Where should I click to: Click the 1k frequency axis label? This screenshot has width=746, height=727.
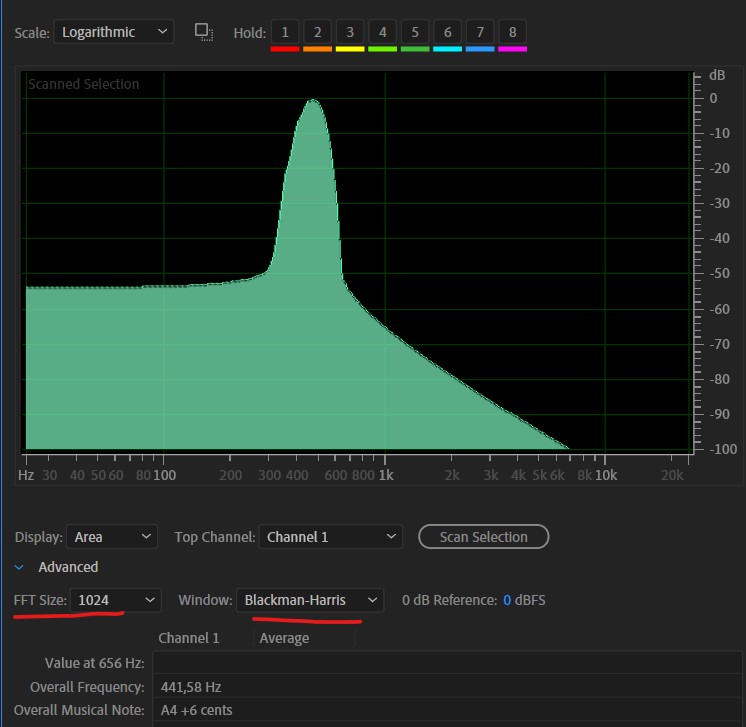386,475
